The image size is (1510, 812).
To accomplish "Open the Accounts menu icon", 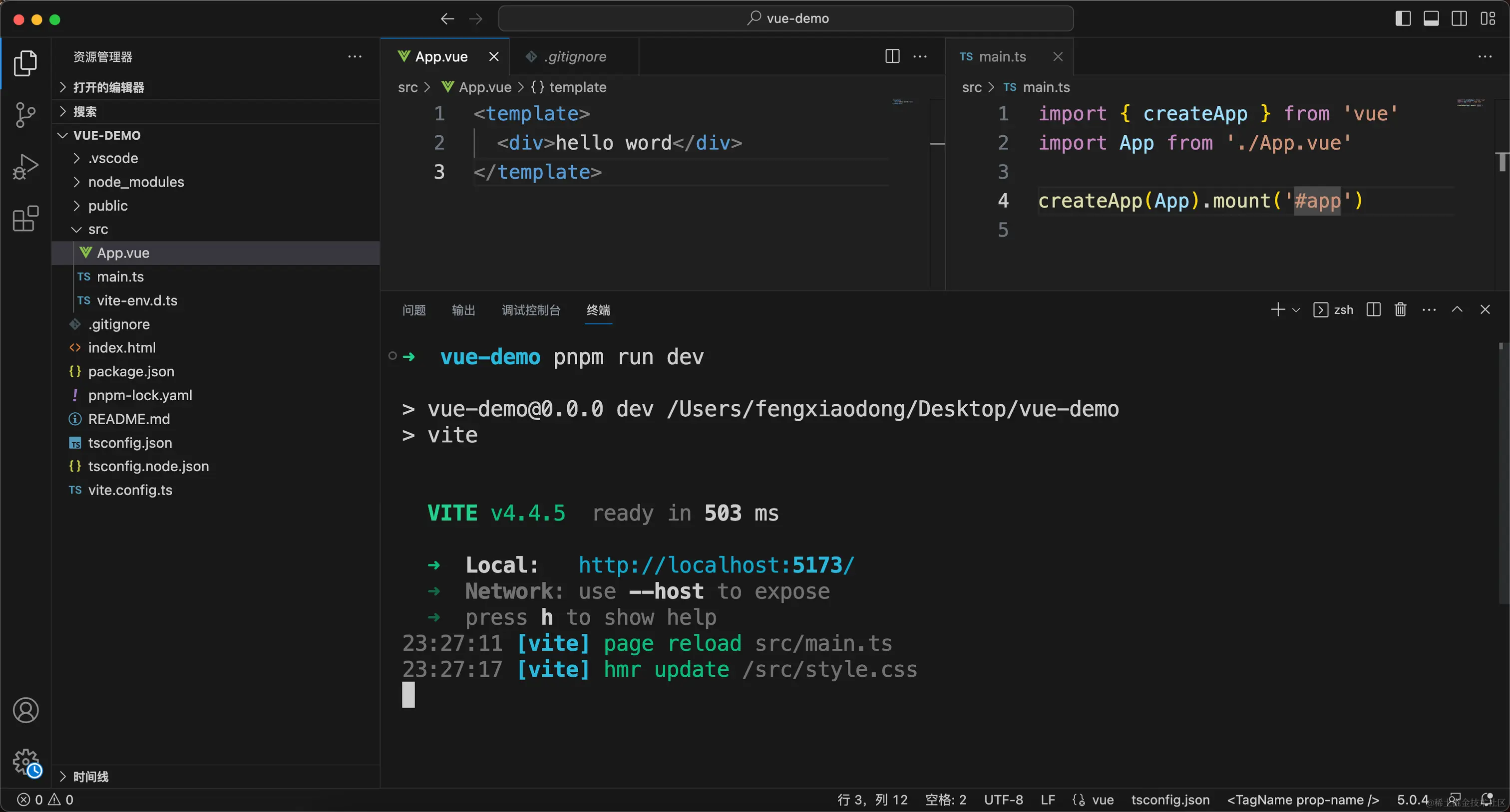I will point(25,711).
